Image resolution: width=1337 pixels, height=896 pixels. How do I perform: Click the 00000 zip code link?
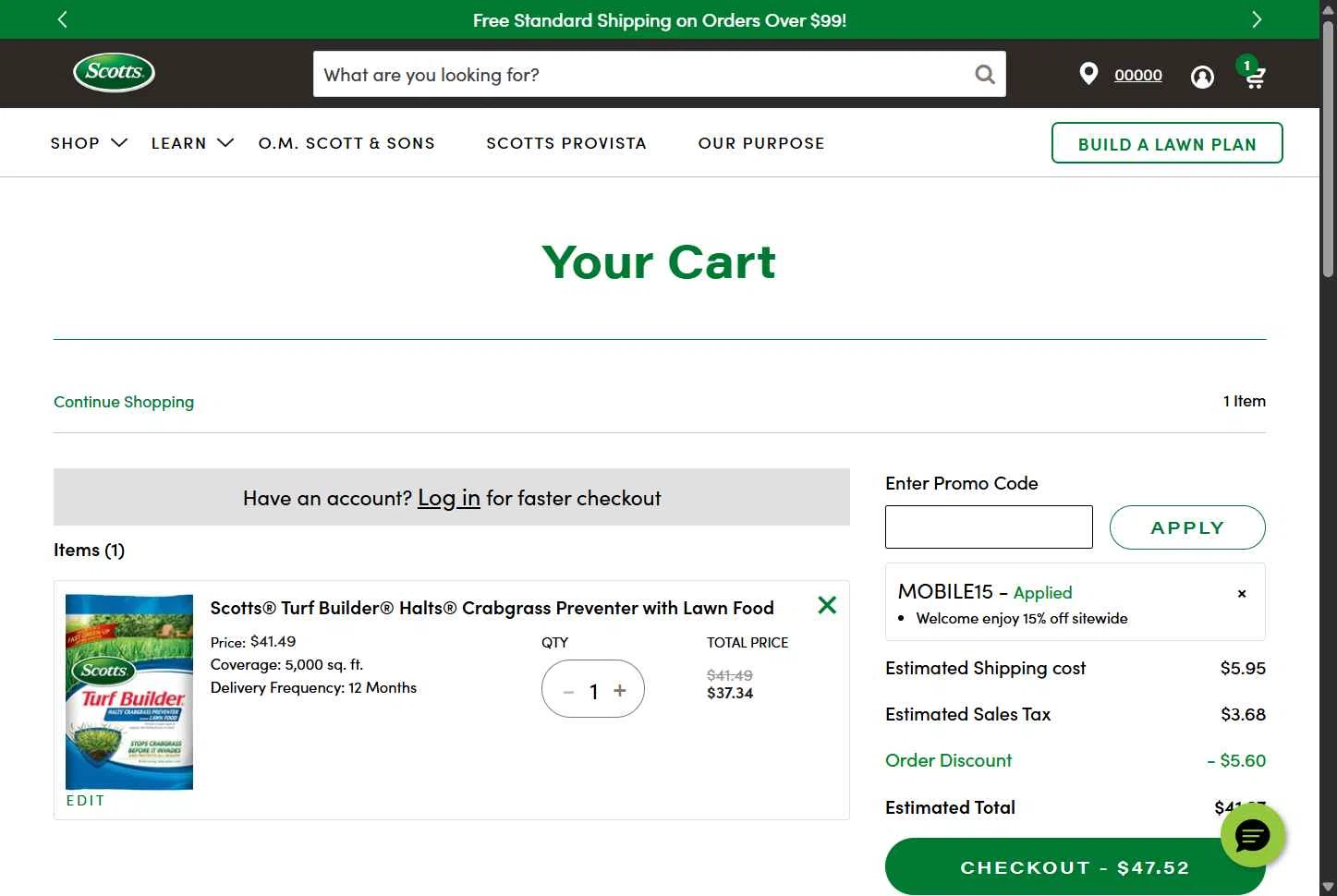pyautogui.click(x=1138, y=76)
